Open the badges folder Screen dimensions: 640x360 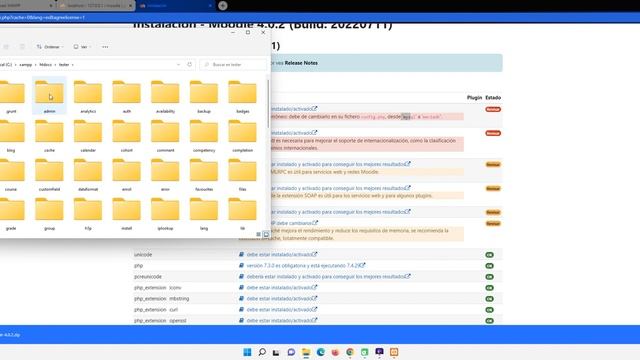tap(242, 96)
